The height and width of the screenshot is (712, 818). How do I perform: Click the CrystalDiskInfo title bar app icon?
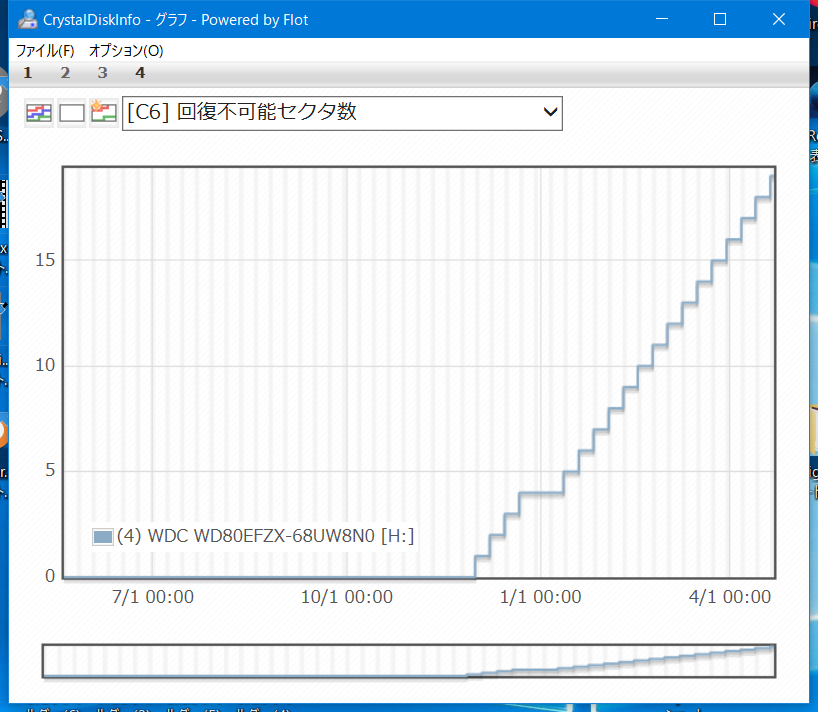point(27,19)
